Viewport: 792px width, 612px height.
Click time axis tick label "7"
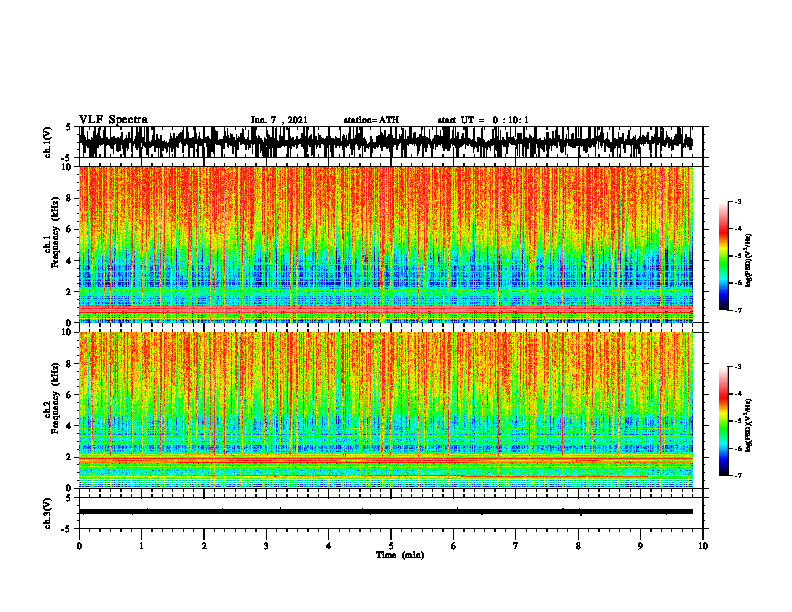tap(516, 546)
